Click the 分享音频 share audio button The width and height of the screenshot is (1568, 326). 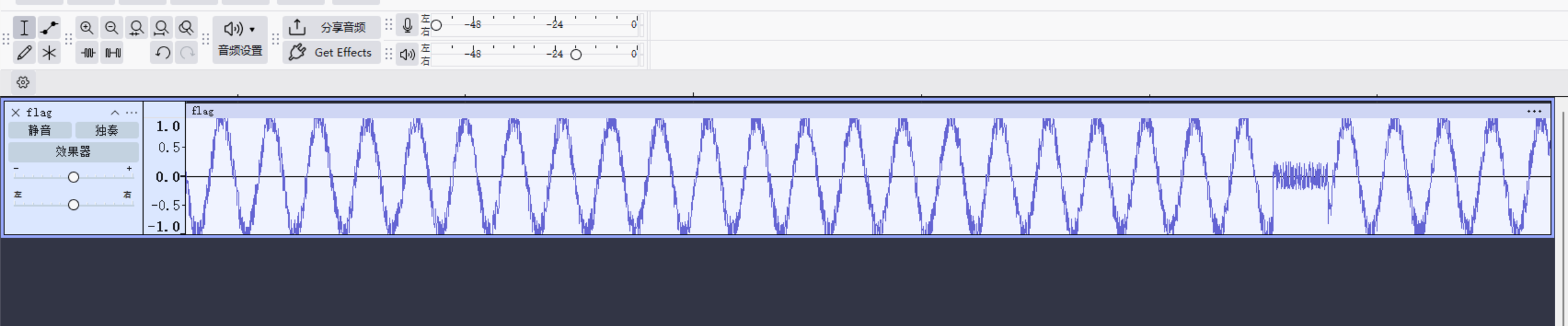click(x=331, y=28)
